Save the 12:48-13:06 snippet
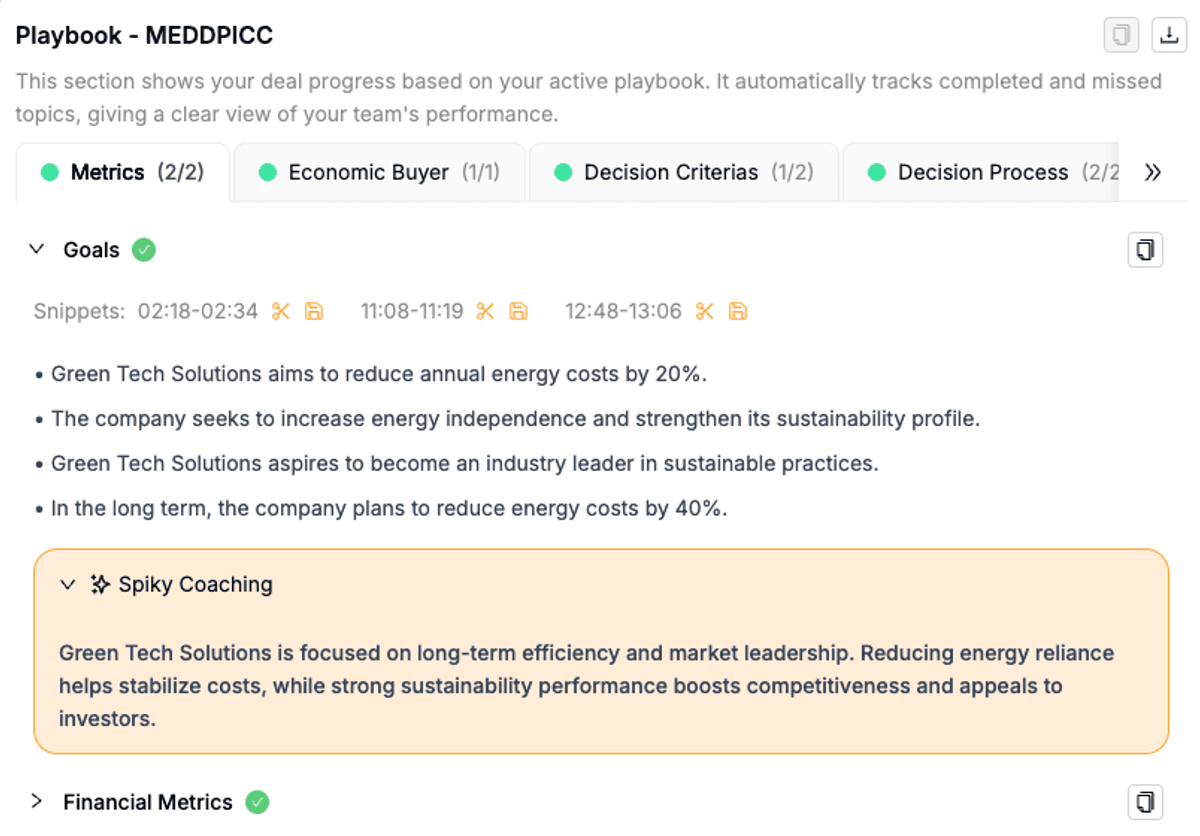Viewport: 1200px width, 836px height. tap(738, 311)
